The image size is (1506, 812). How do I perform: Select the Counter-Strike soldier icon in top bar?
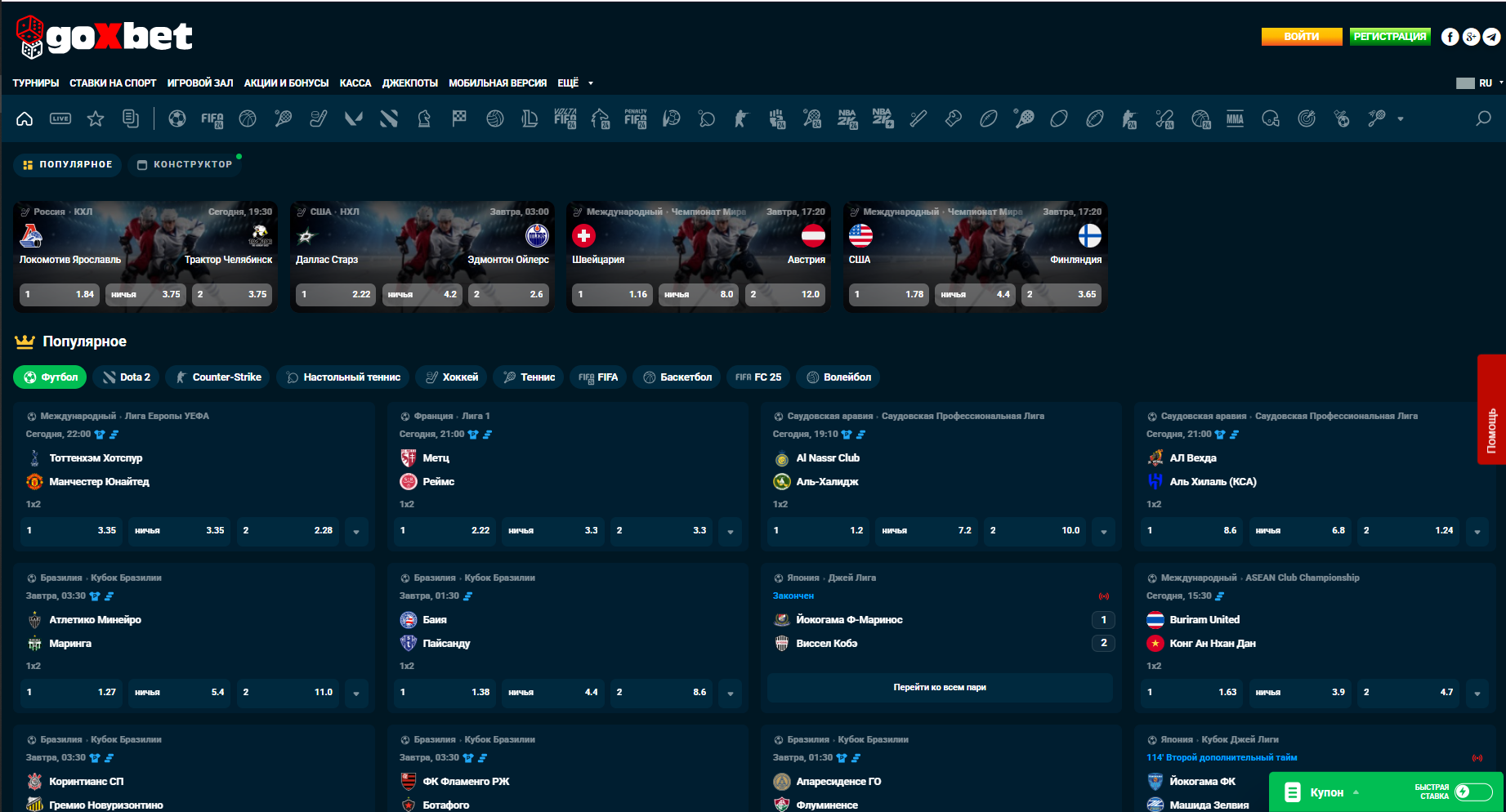tap(741, 118)
